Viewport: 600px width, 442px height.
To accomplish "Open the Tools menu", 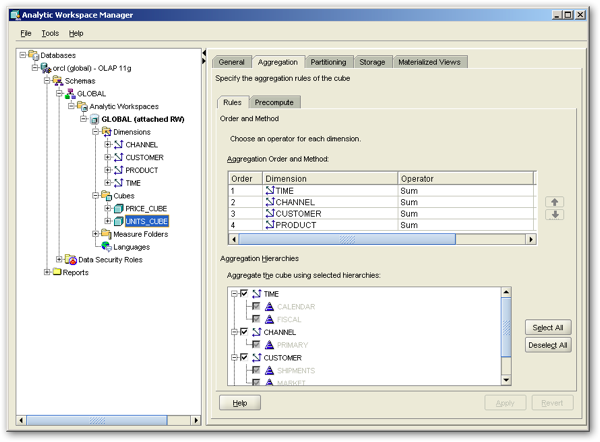I will pyautogui.click(x=50, y=33).
